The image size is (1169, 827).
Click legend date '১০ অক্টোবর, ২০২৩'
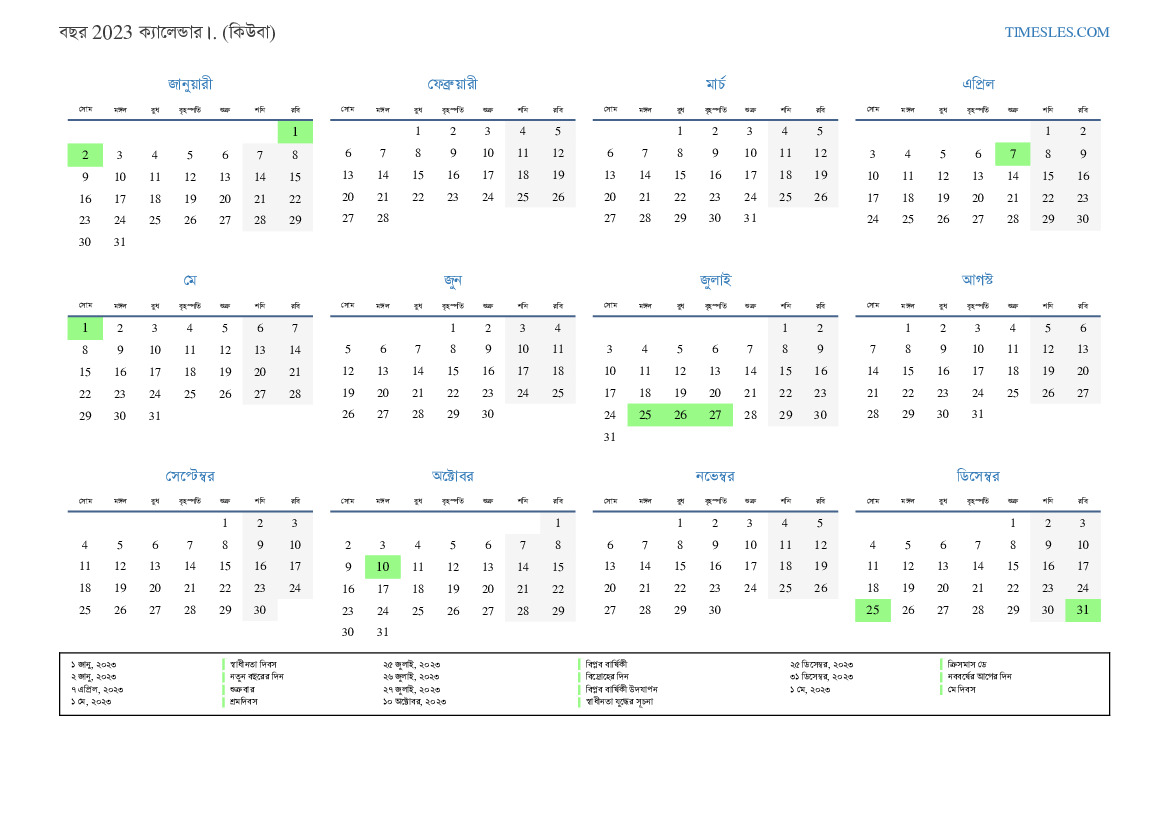[415, 702]
